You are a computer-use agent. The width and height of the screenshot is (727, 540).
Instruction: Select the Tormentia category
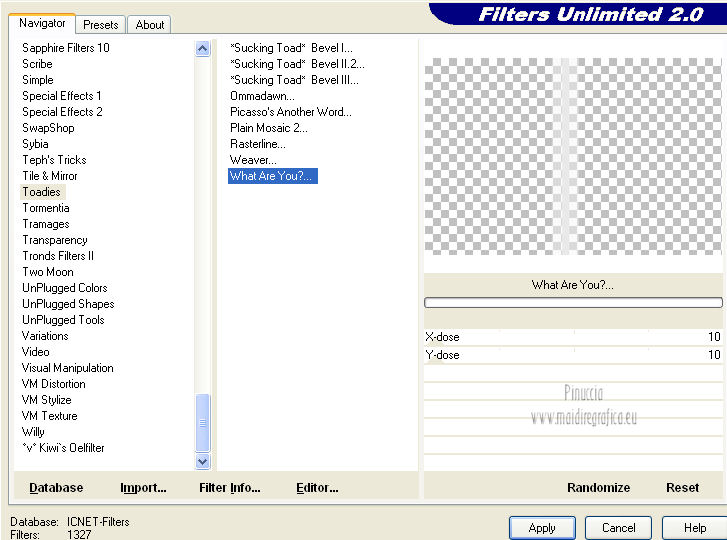point(46,208)
